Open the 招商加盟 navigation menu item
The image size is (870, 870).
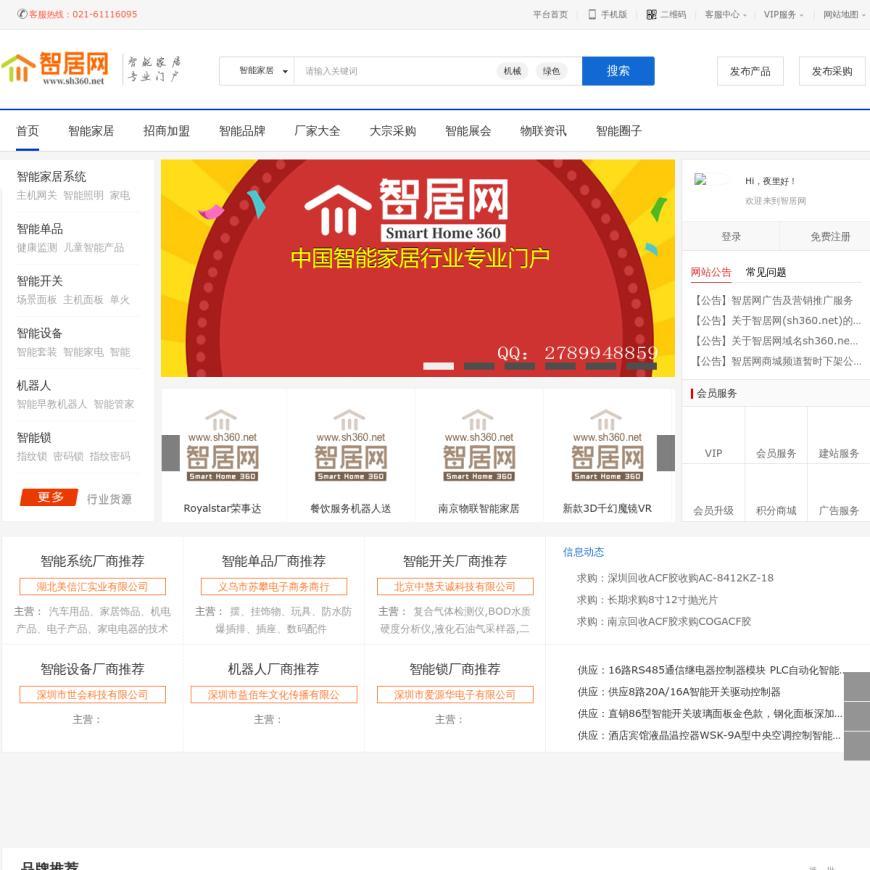coord(166,131)
